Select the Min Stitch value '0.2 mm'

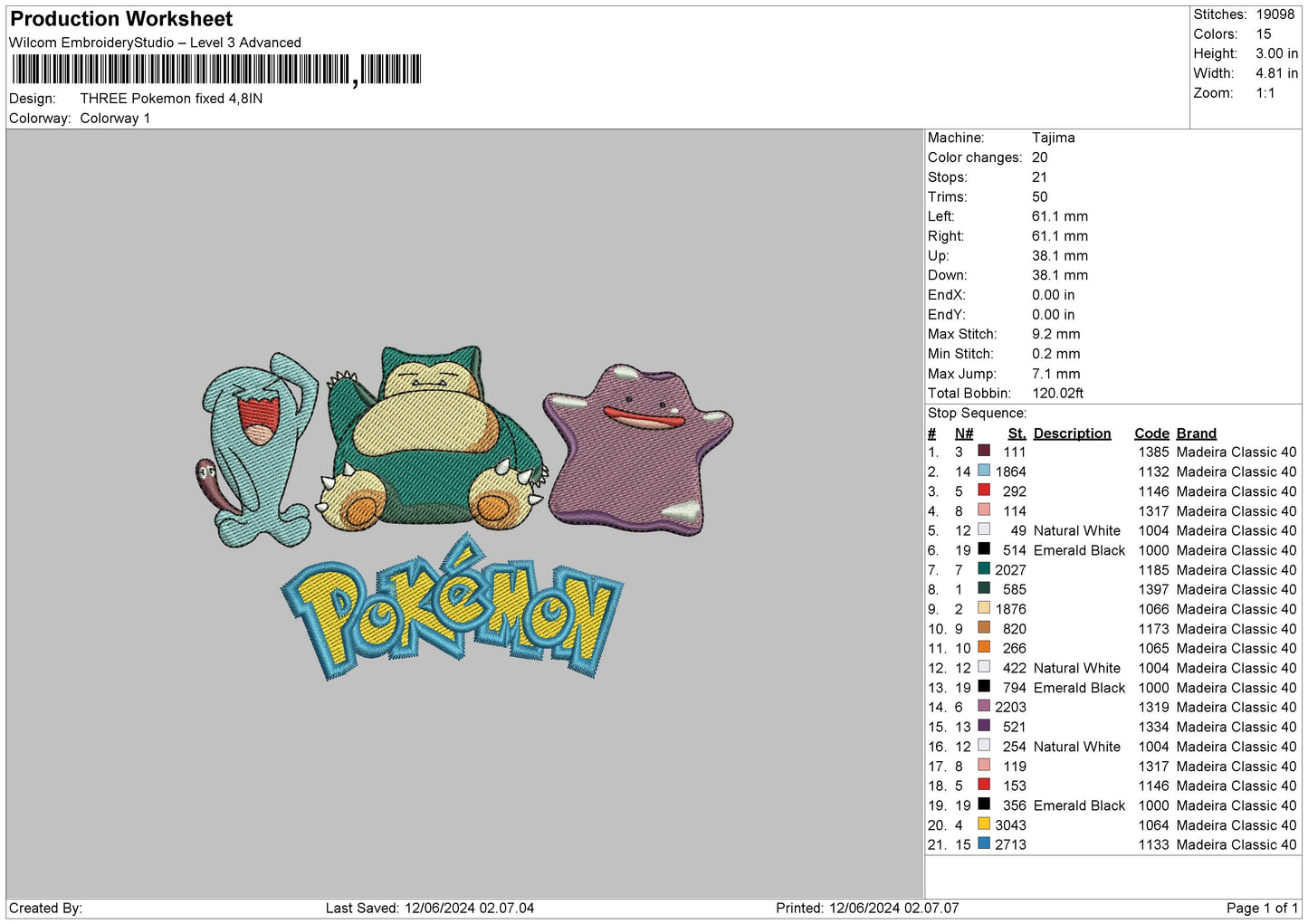point(1056,354)
